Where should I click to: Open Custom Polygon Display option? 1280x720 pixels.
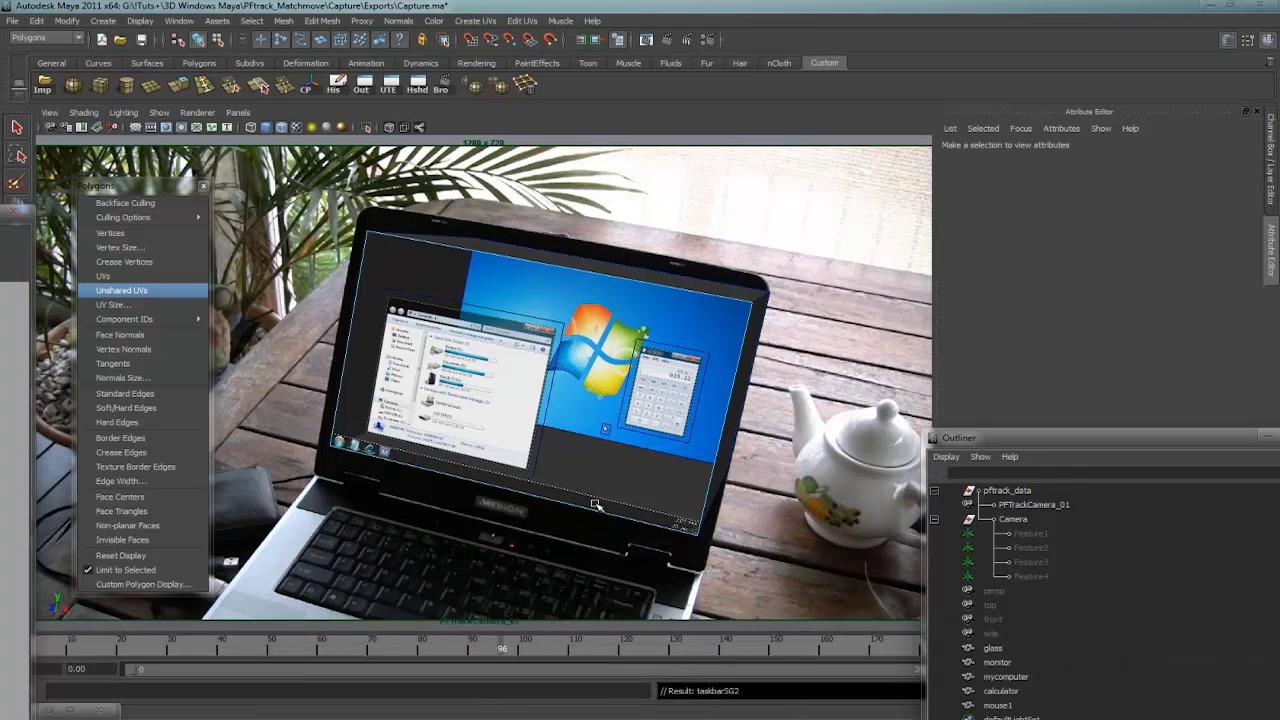[x=143, y=584]
